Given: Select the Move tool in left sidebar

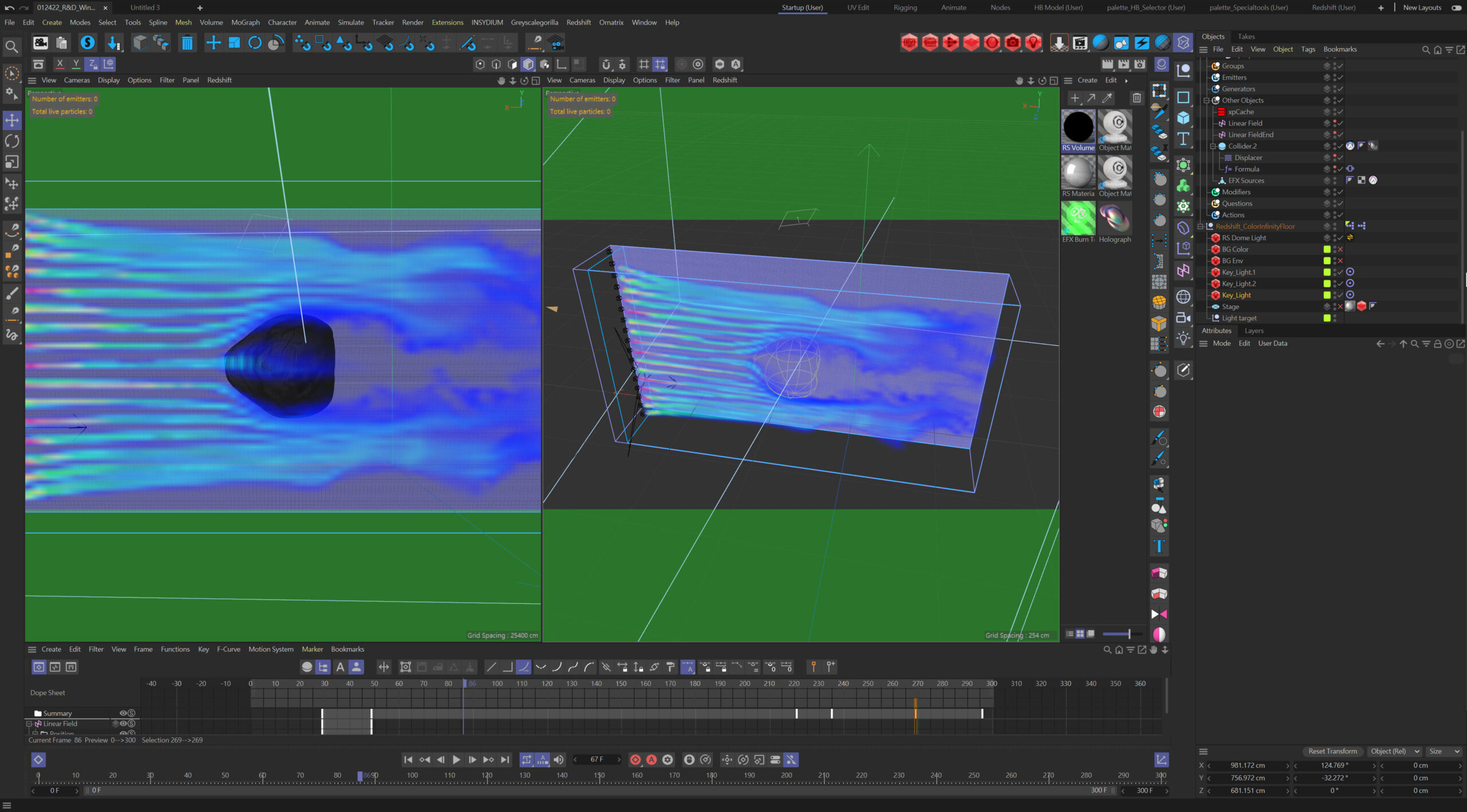Looking at the screenshot, I should tap(12, 120).
